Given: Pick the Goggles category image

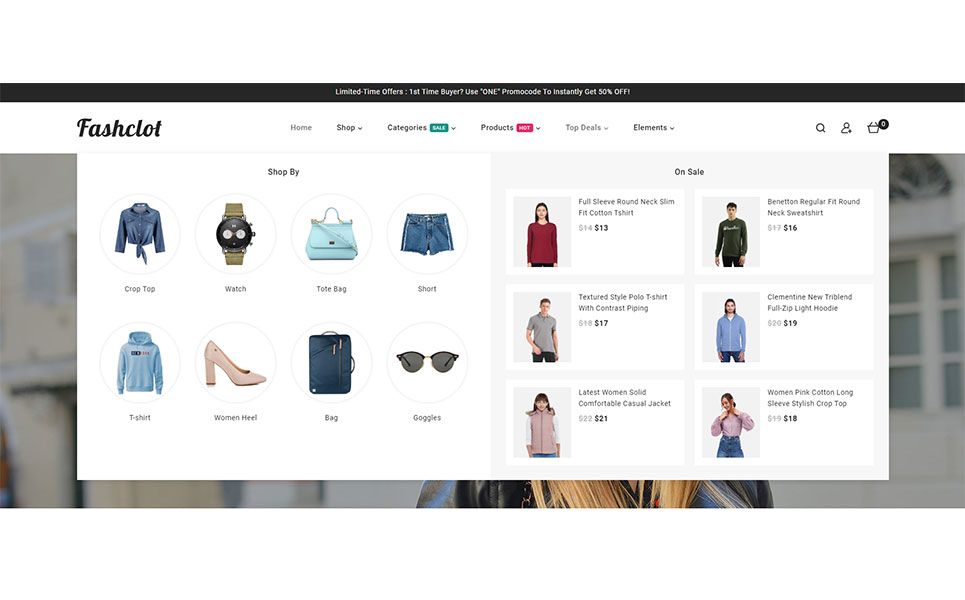Looking at the screenshot, I should tap(427, 362).
